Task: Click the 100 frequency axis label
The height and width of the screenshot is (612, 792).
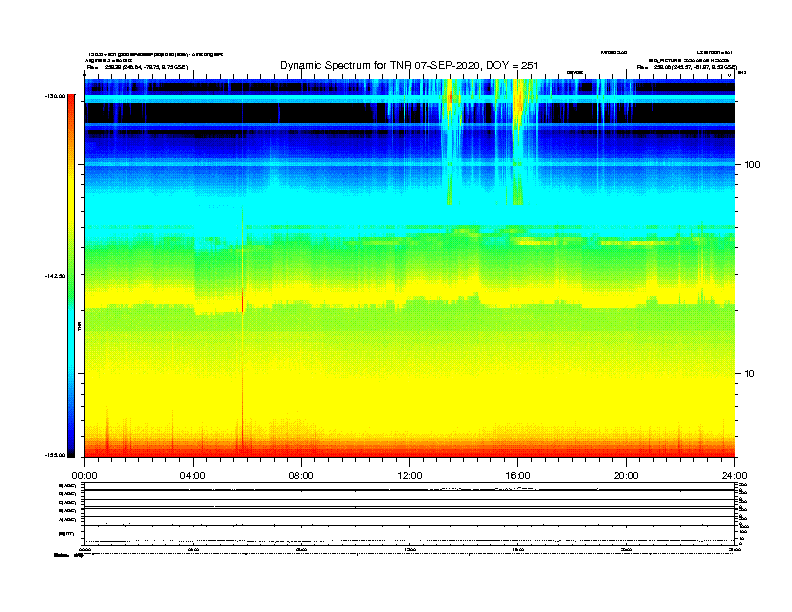Action: click(752, 165)
